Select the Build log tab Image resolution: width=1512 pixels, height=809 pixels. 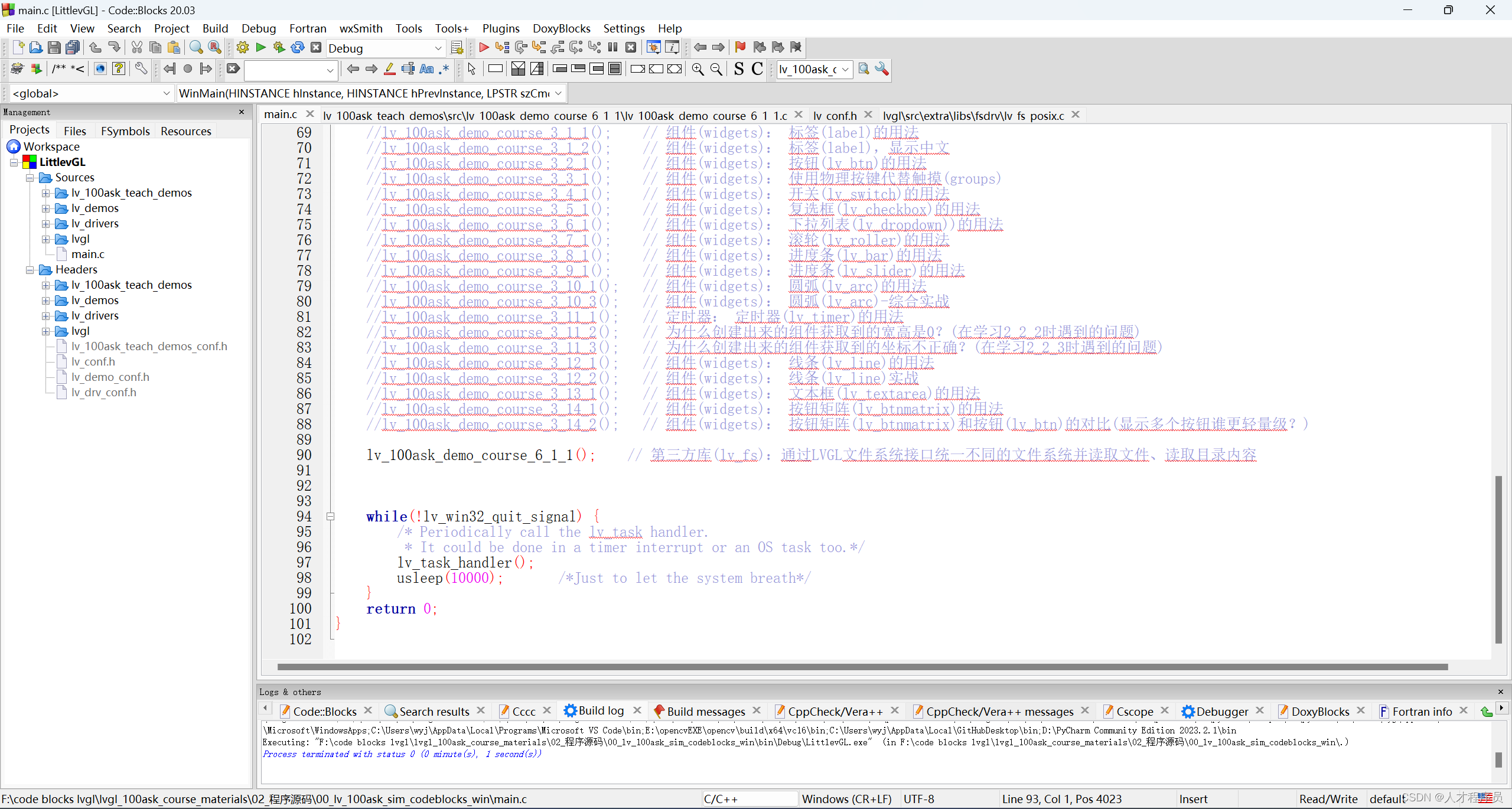coord(600,710)
